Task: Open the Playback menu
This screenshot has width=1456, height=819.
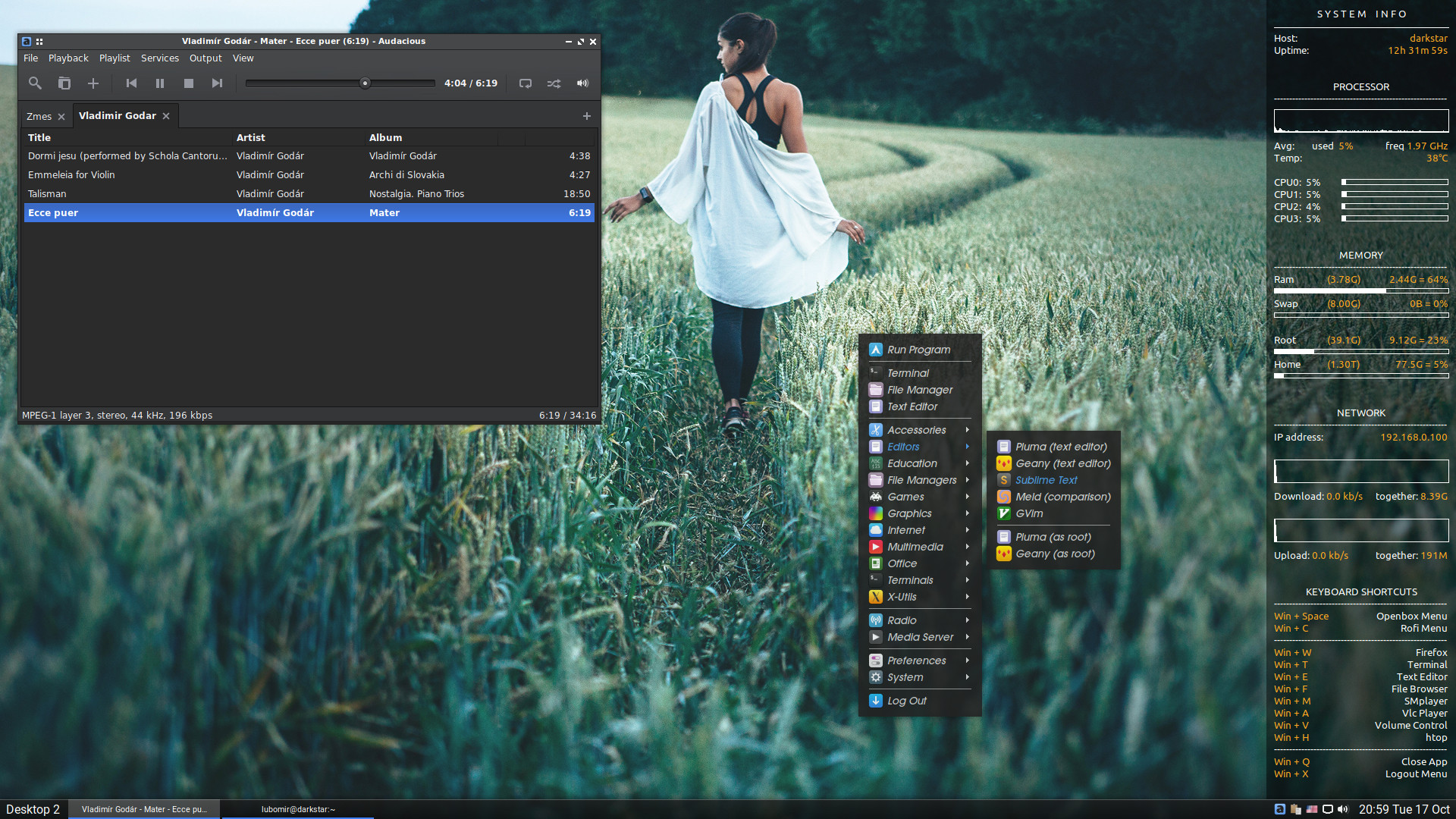Action: [68, 58]
